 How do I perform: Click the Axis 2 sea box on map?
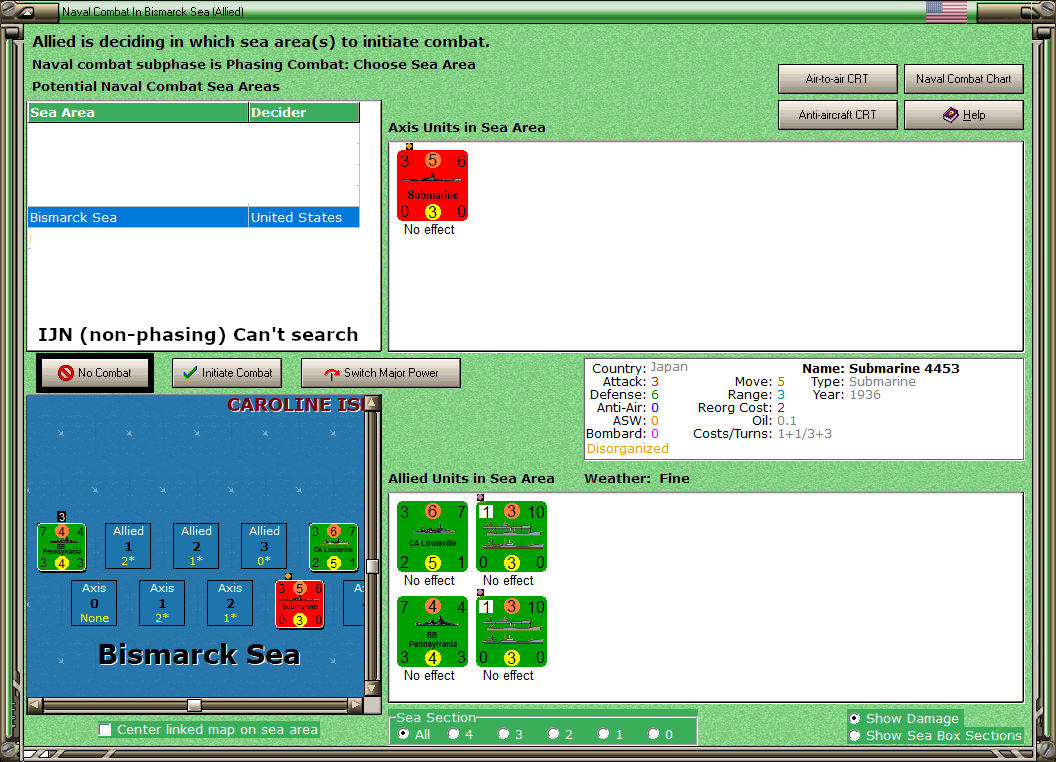(230, 603)
